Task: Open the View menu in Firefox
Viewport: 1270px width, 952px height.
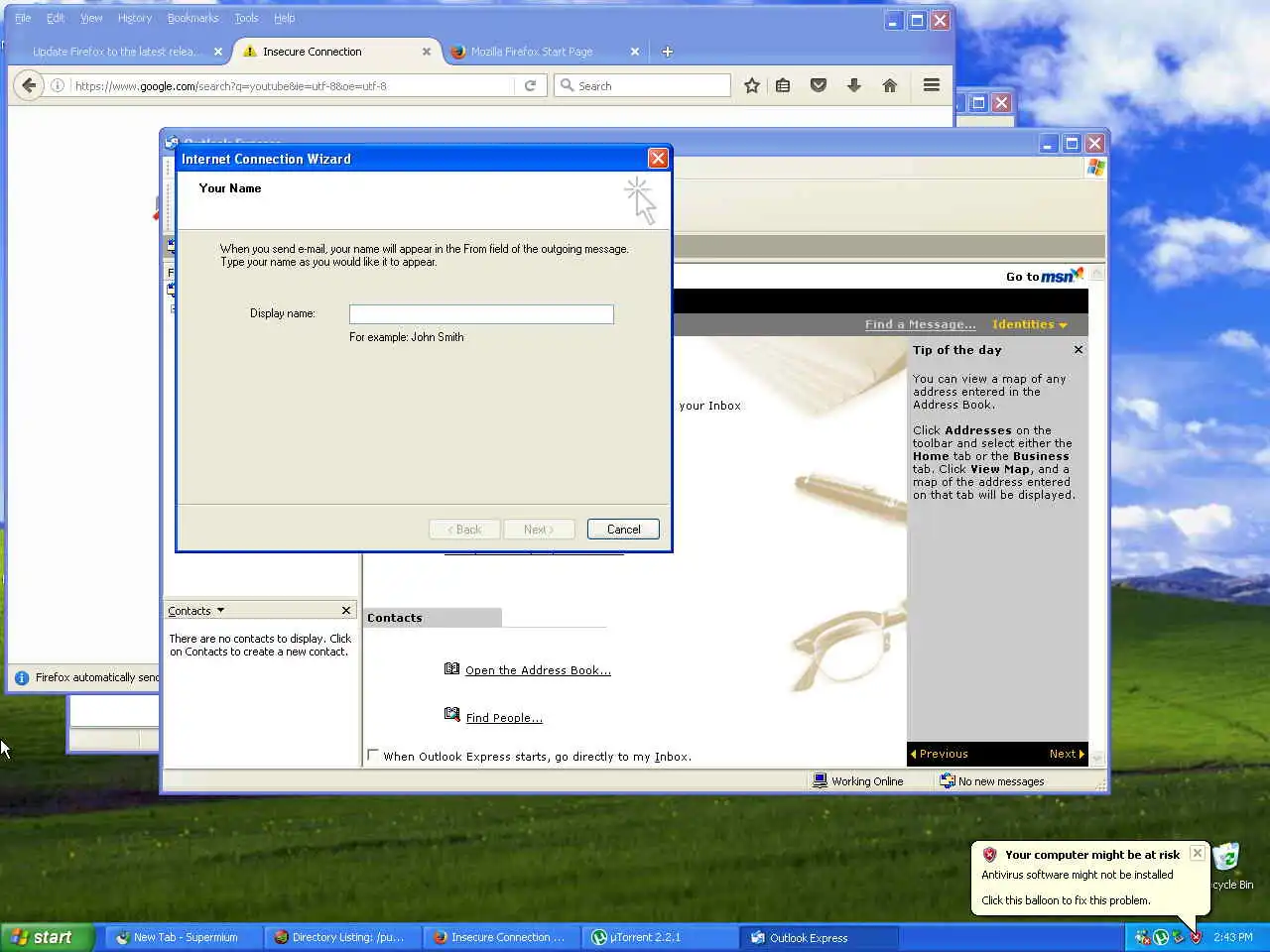Action: 91,18
